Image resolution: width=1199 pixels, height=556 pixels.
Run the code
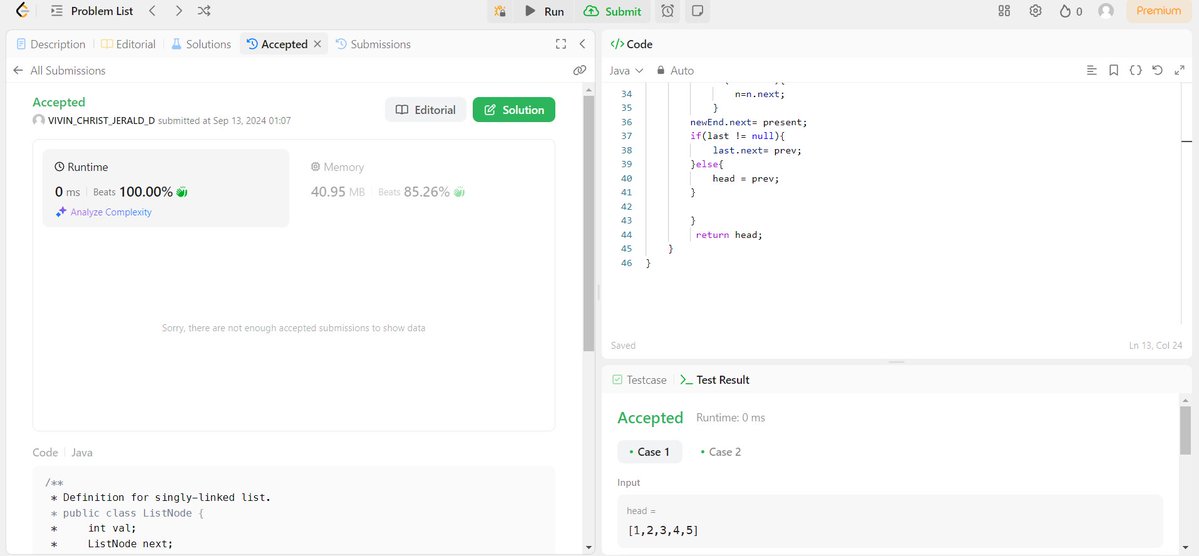pyautogui.click(x=544, y=11)
